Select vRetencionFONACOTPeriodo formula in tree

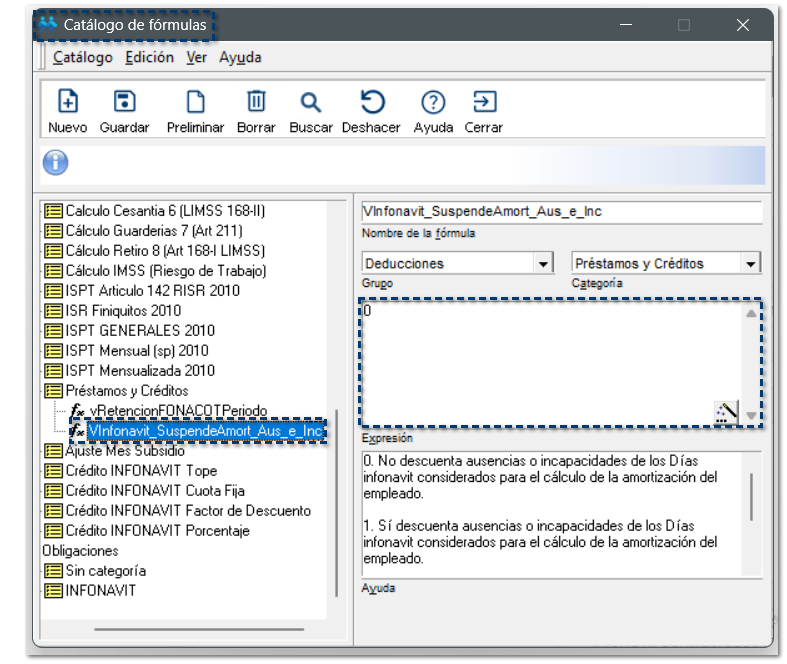pyautogui.click(x=178, y=411)
